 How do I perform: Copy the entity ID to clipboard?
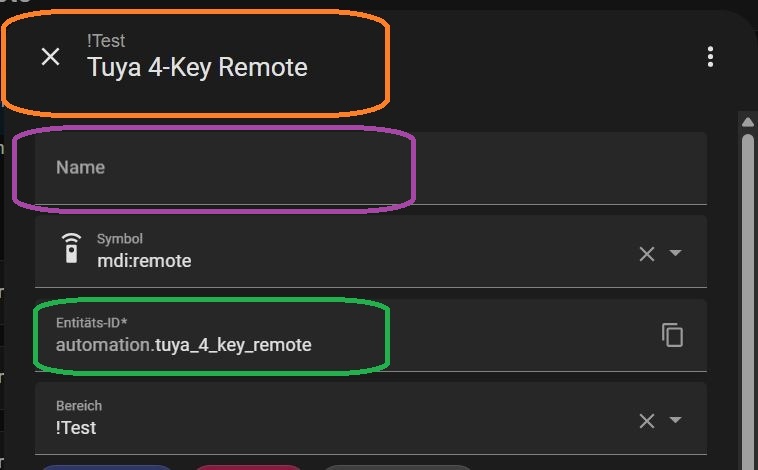pyautogui.click(x=672, y=335)
